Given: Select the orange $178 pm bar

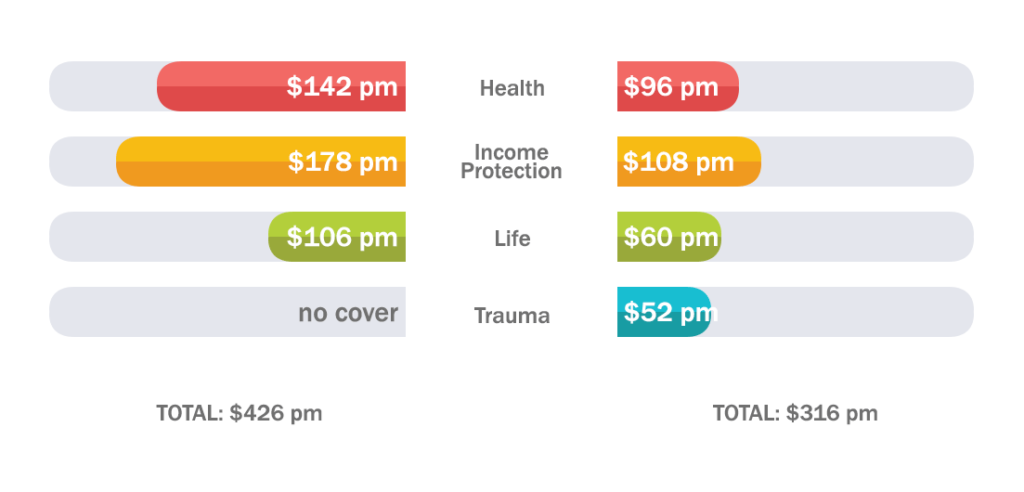Looking at the screenshot, I should [261, 162].
